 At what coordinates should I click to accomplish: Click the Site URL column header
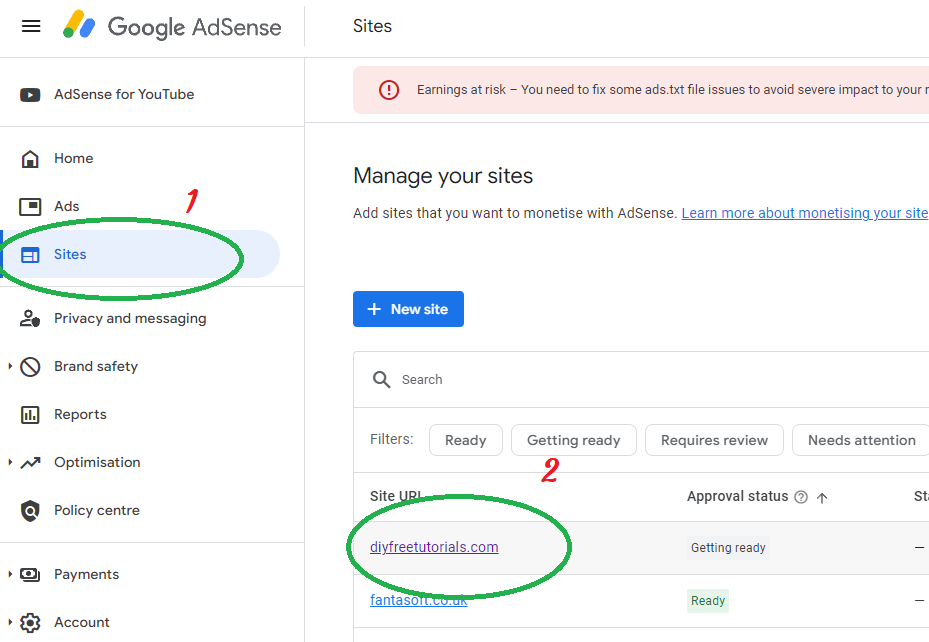396,497
